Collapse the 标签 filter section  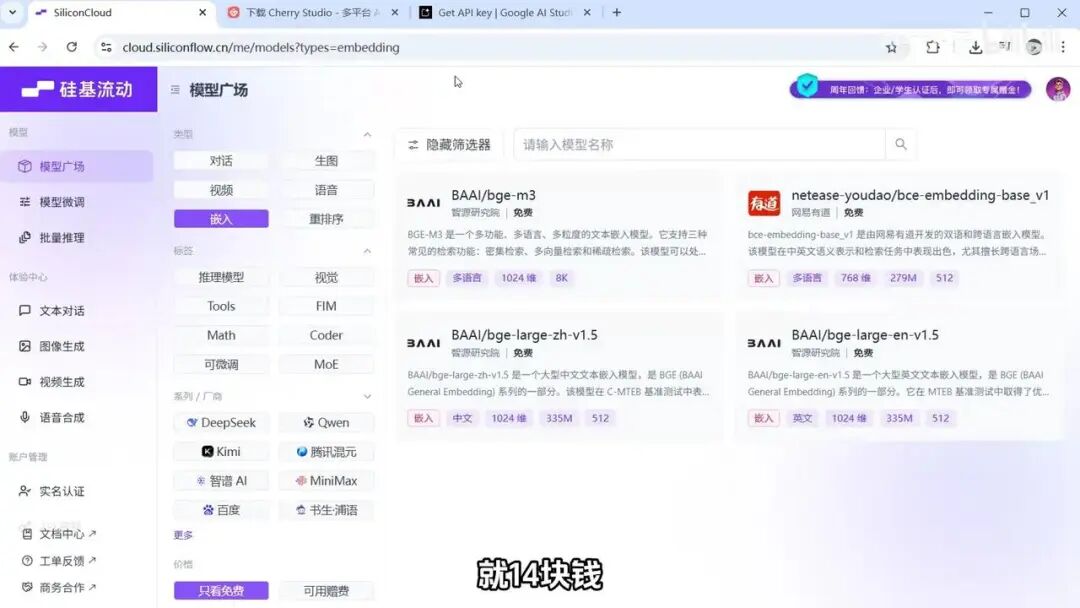(367, 251)
